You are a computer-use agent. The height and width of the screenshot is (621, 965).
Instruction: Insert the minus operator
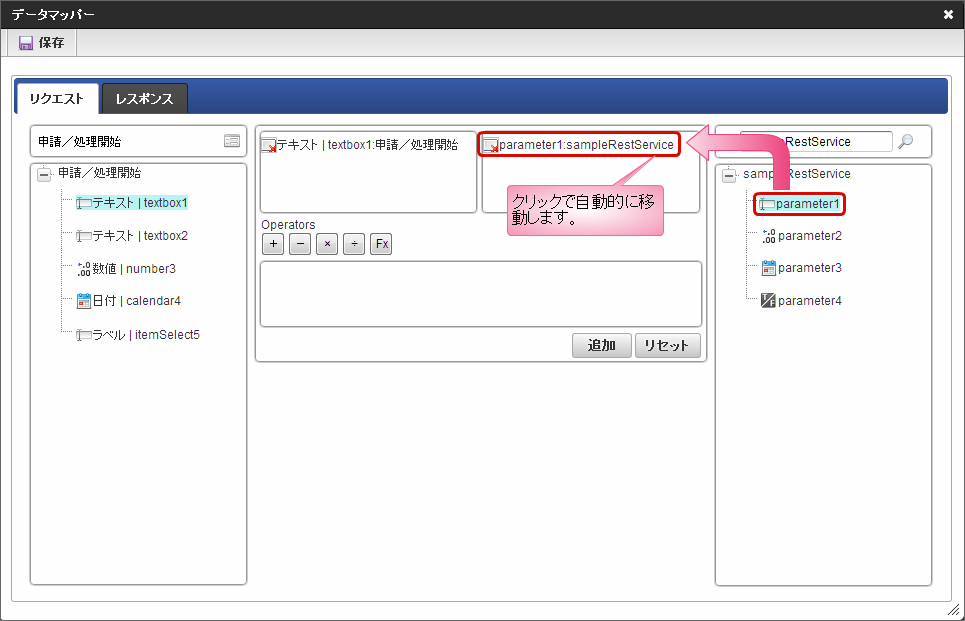[x=300, y=244]
